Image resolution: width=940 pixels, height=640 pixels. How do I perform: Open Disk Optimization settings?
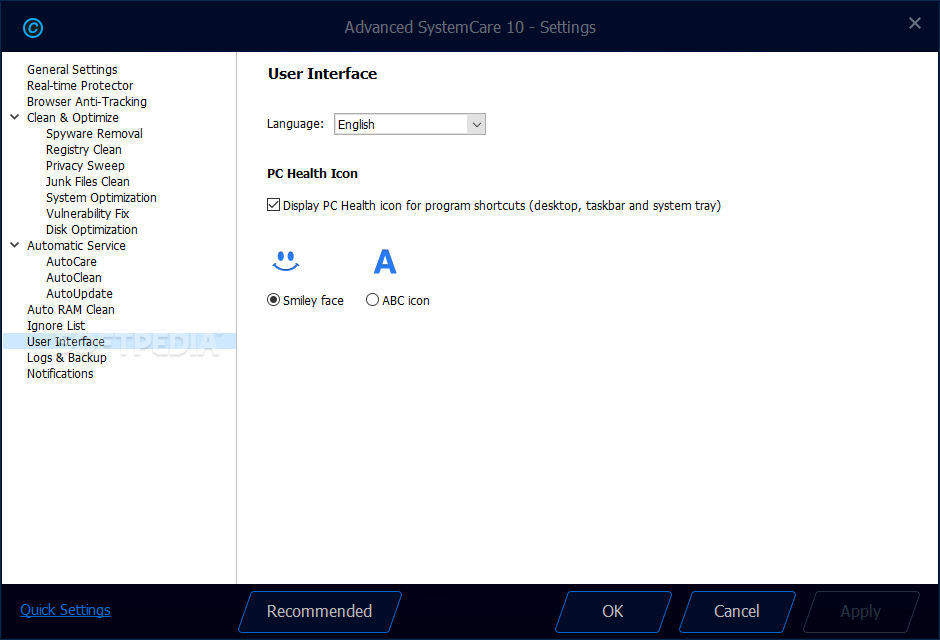91,230
